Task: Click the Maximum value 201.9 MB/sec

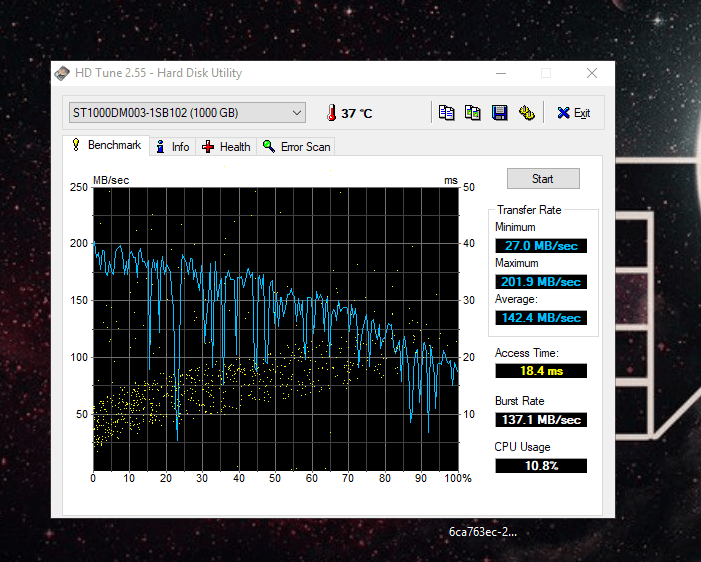Action: 541,282
